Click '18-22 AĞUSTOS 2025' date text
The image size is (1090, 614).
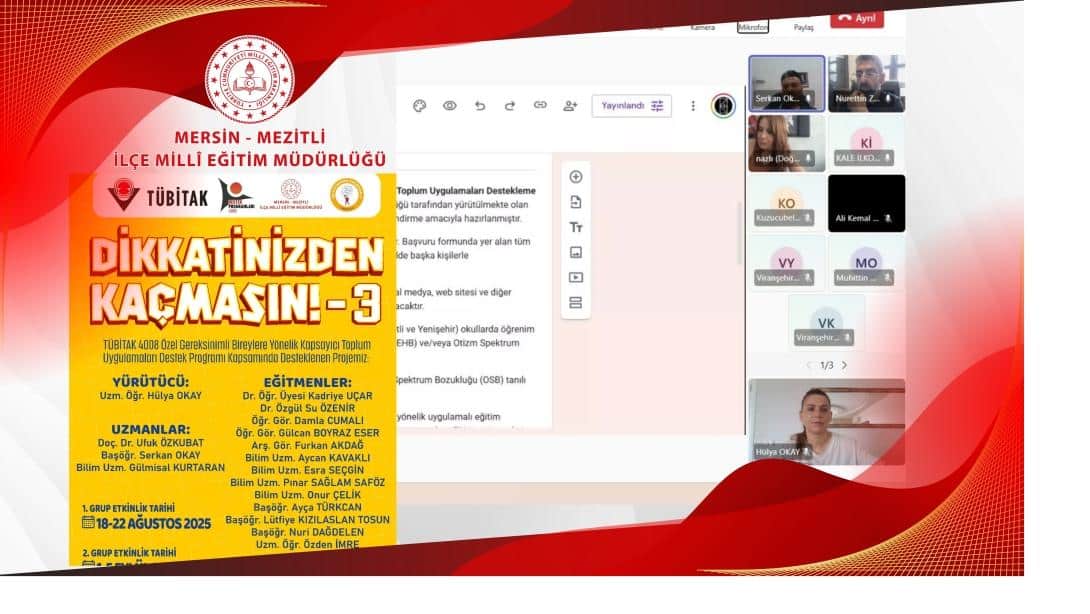[153, 524]
